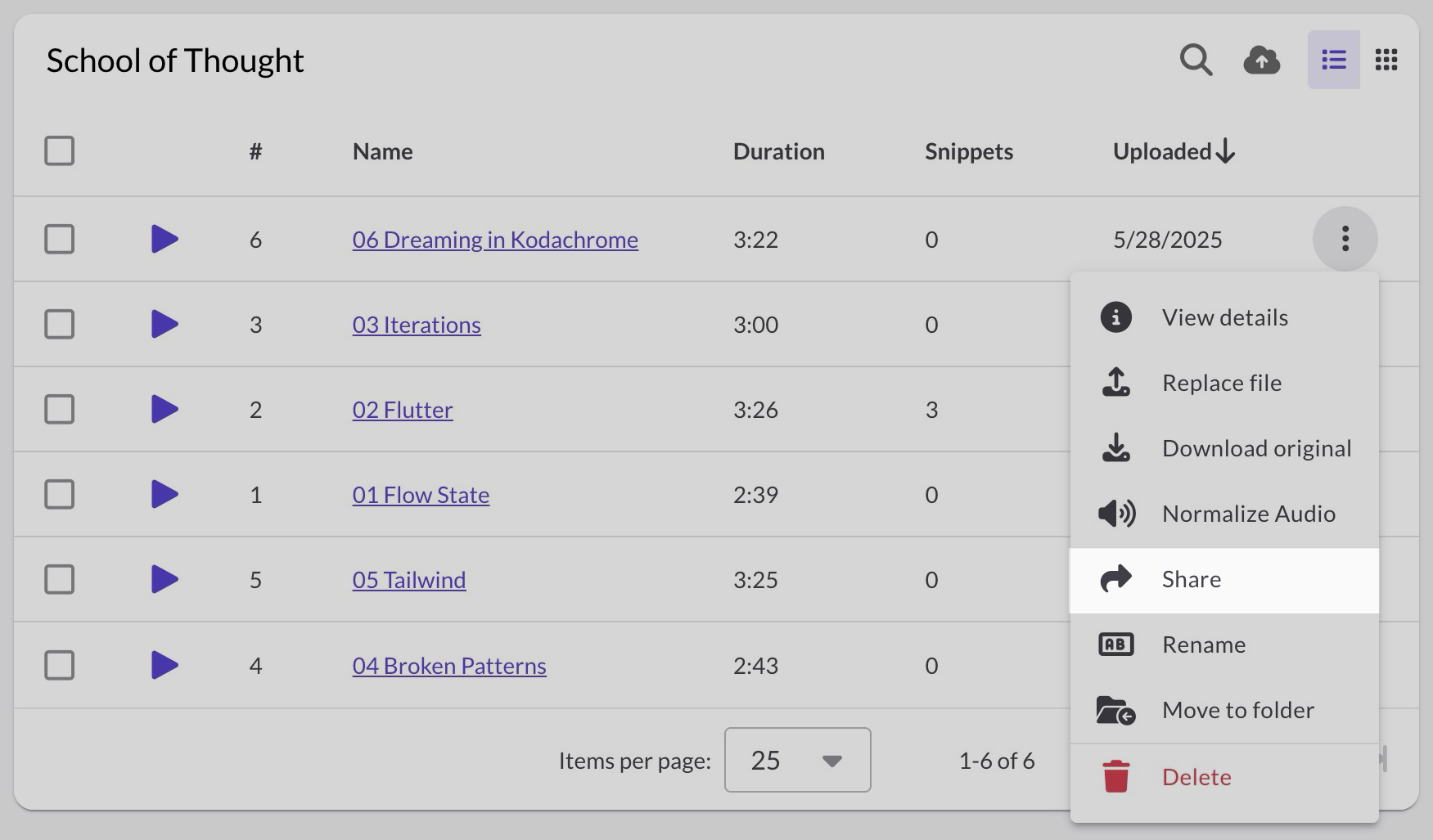Open the 04 Broken Patterns link
Screen dimensions: 1433x840
click(x=449, y=666)
